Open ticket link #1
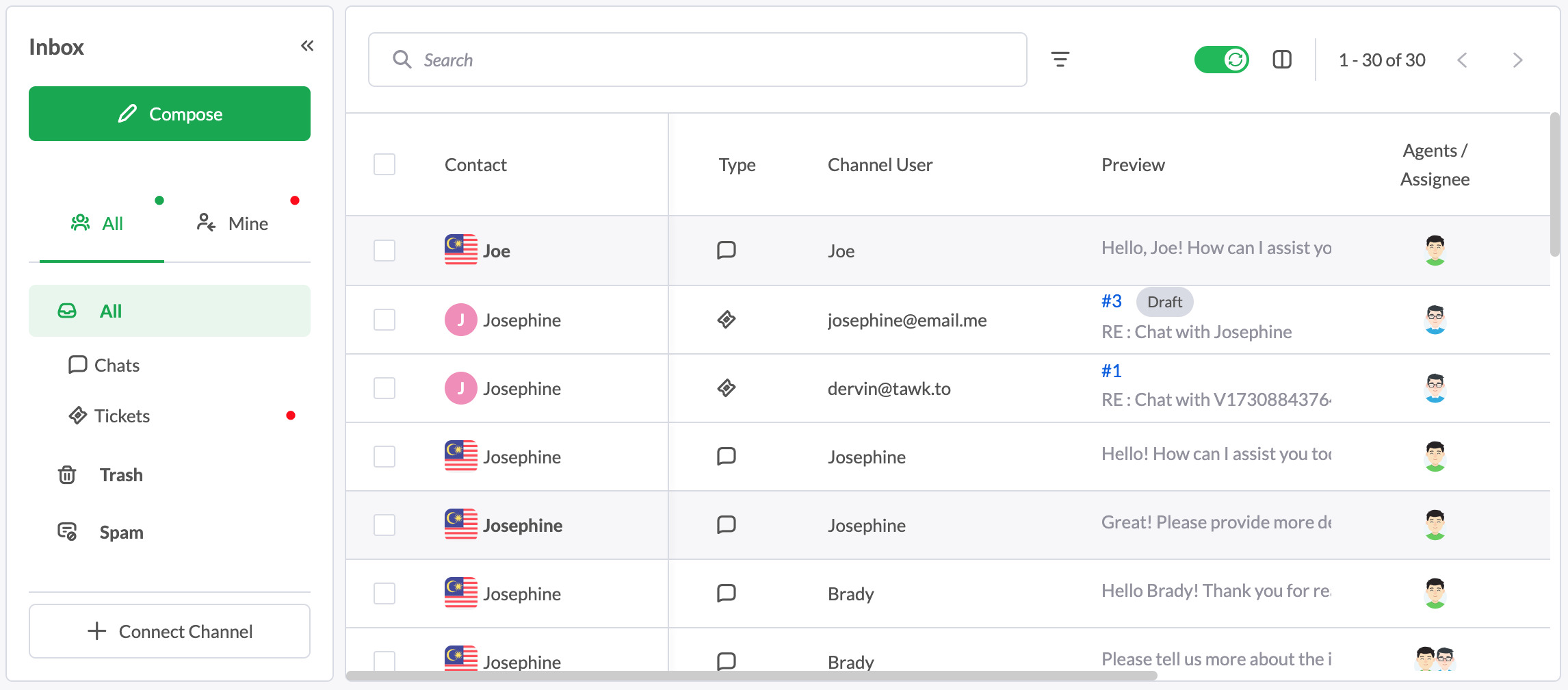This screenshot has height=690, width=1568. [1112, 371]
